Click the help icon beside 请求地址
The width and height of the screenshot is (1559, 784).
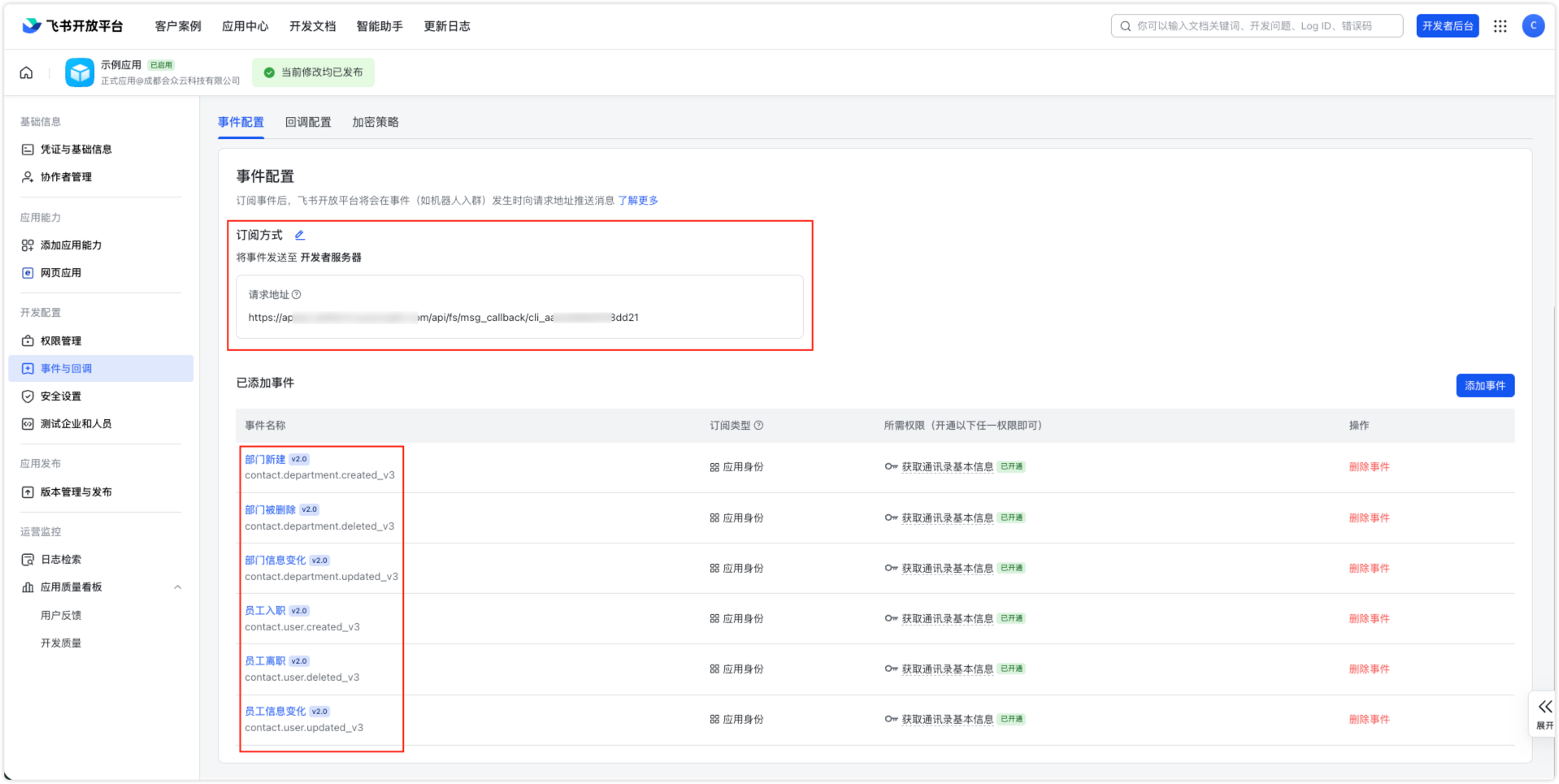pos(297,295)
